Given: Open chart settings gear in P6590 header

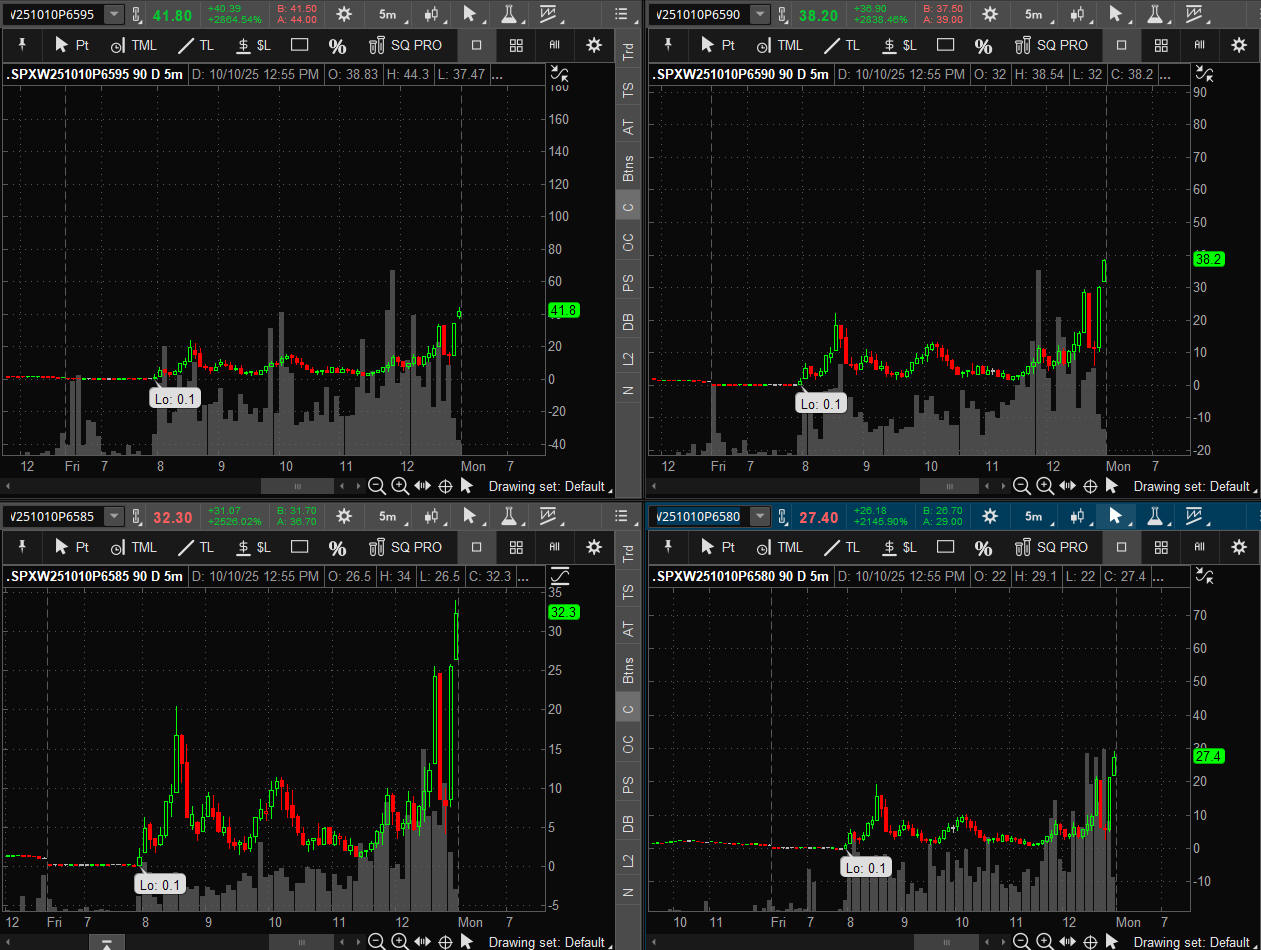Looking at the screenshot, I should click(990, 14).
